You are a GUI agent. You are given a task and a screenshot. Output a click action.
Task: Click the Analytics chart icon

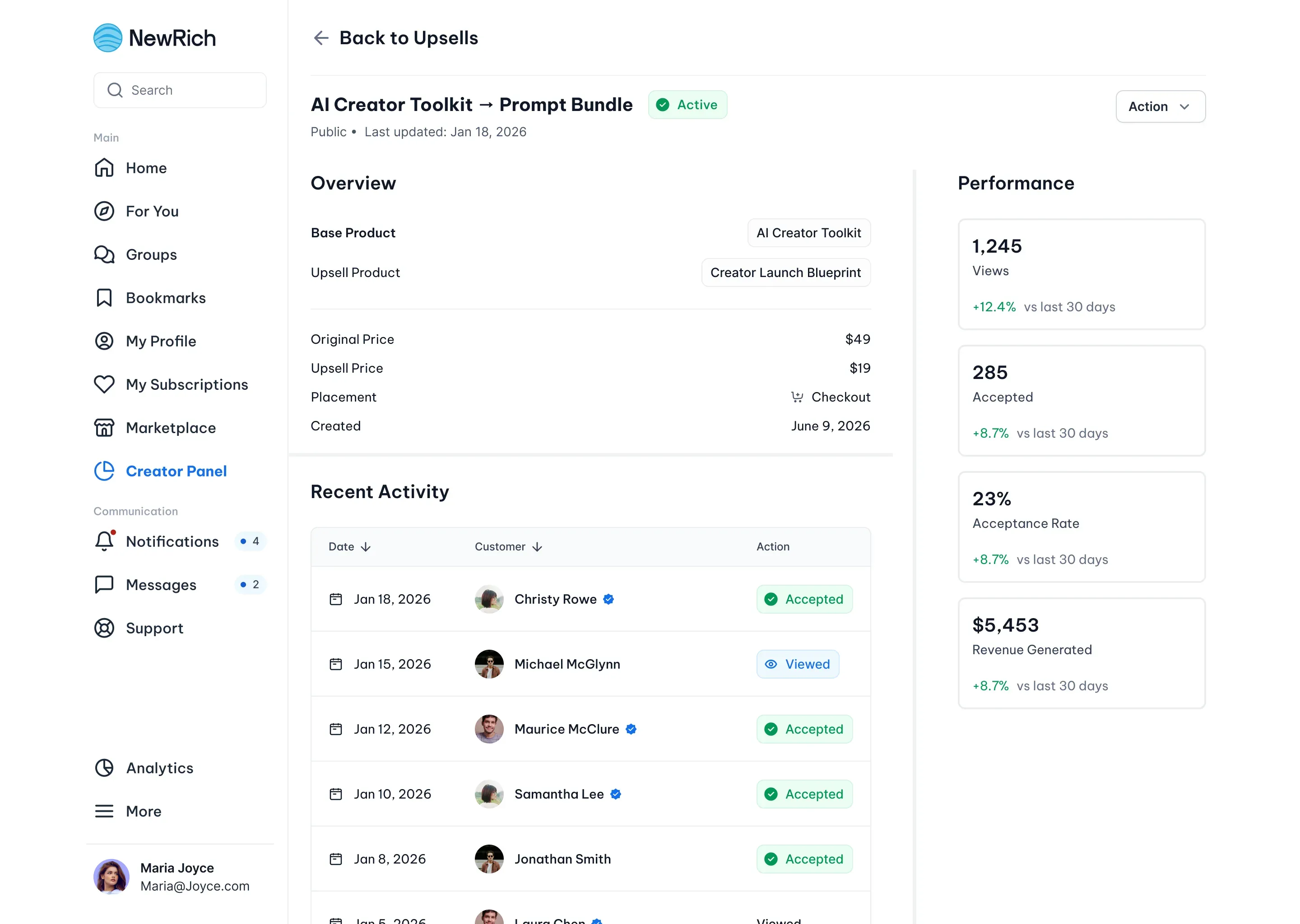coord(104,767)
